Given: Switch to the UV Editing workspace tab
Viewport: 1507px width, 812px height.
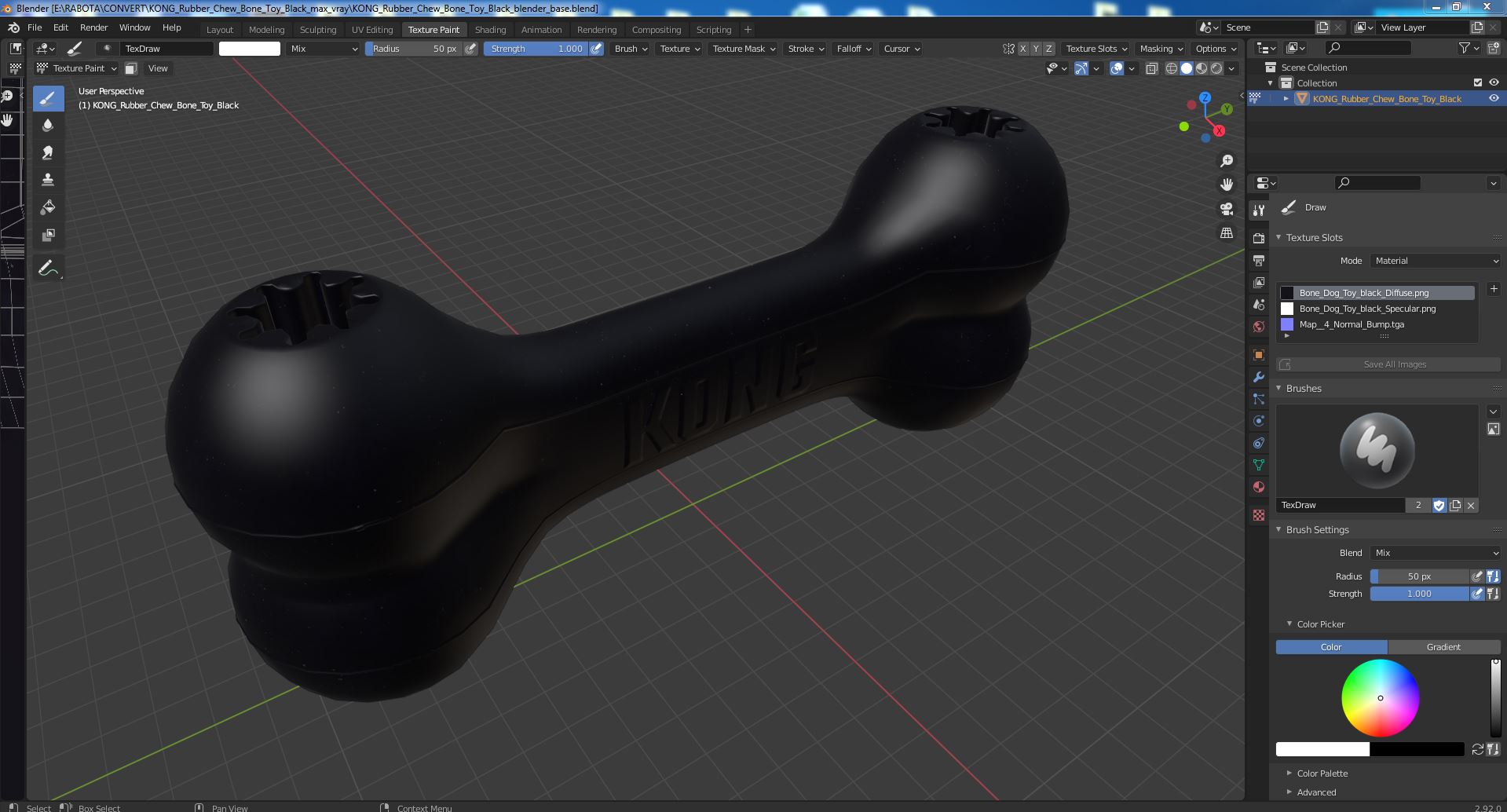Looking at the screenshot, I should [372, 30].
